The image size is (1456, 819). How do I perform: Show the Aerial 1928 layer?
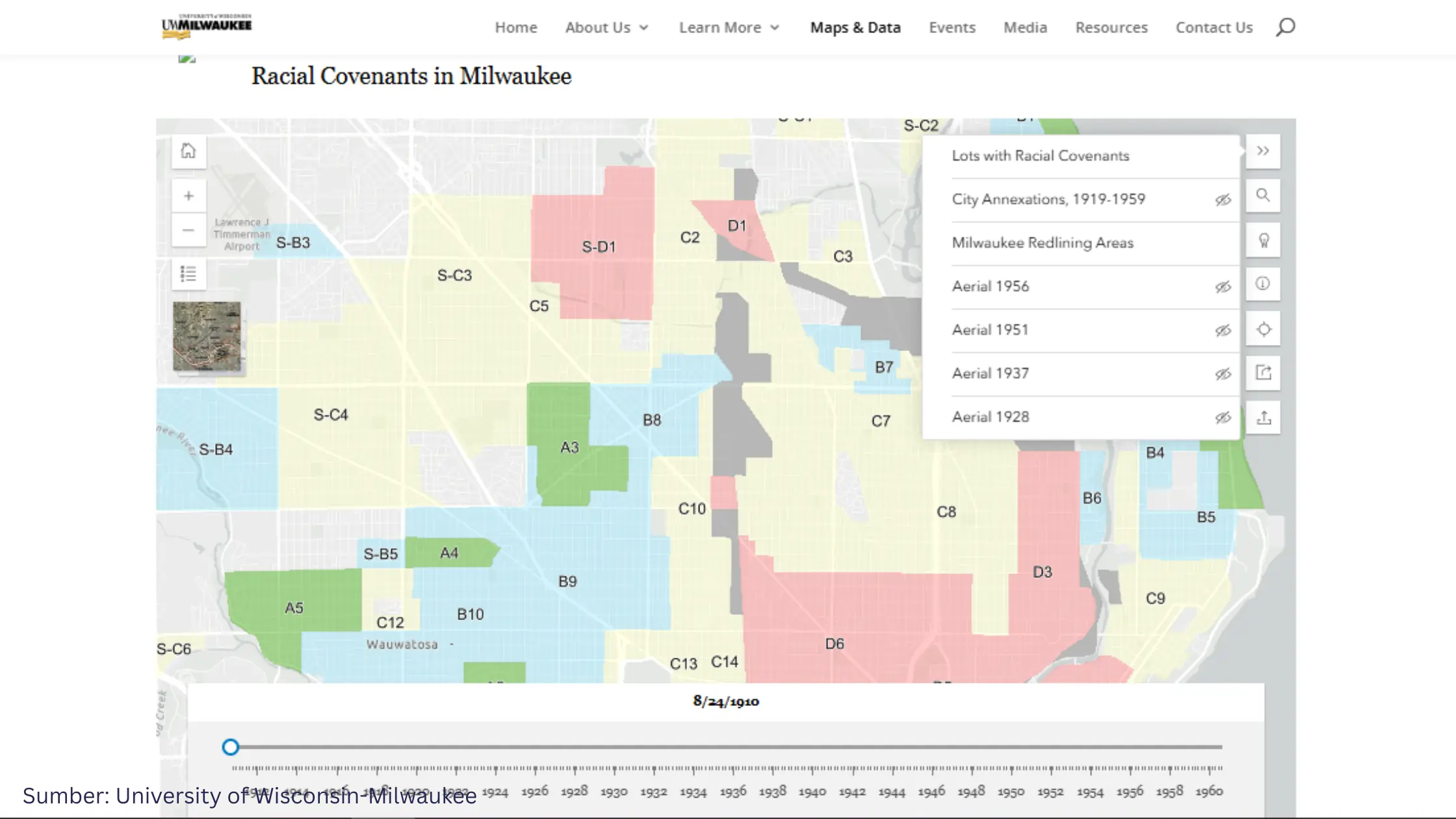click(1223, 417)
